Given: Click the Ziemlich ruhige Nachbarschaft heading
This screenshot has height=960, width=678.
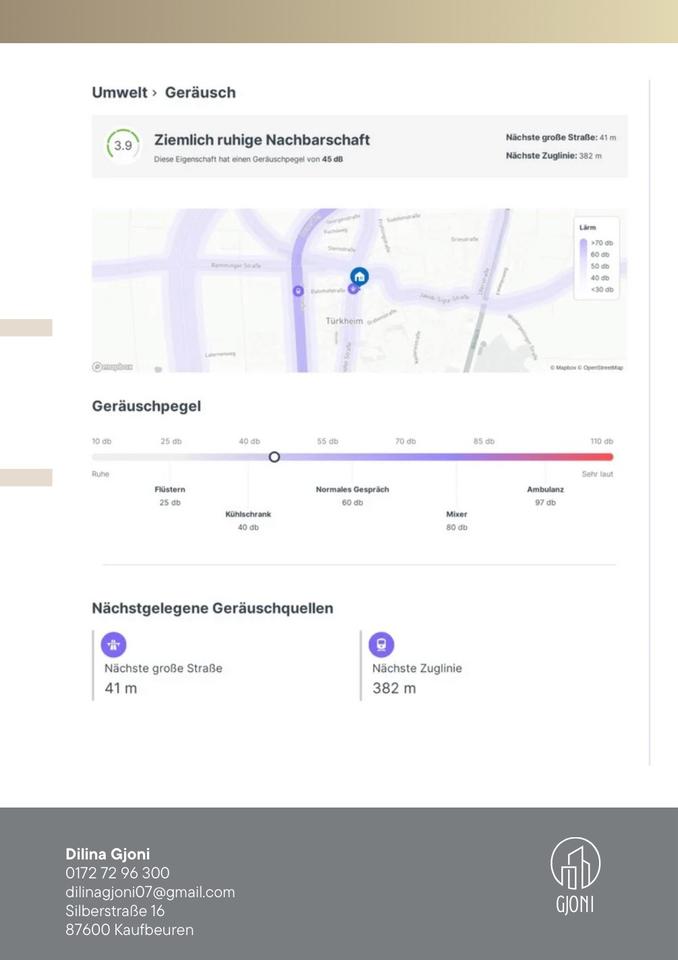Looking at the screenshot, I should (x=261, y=140).
